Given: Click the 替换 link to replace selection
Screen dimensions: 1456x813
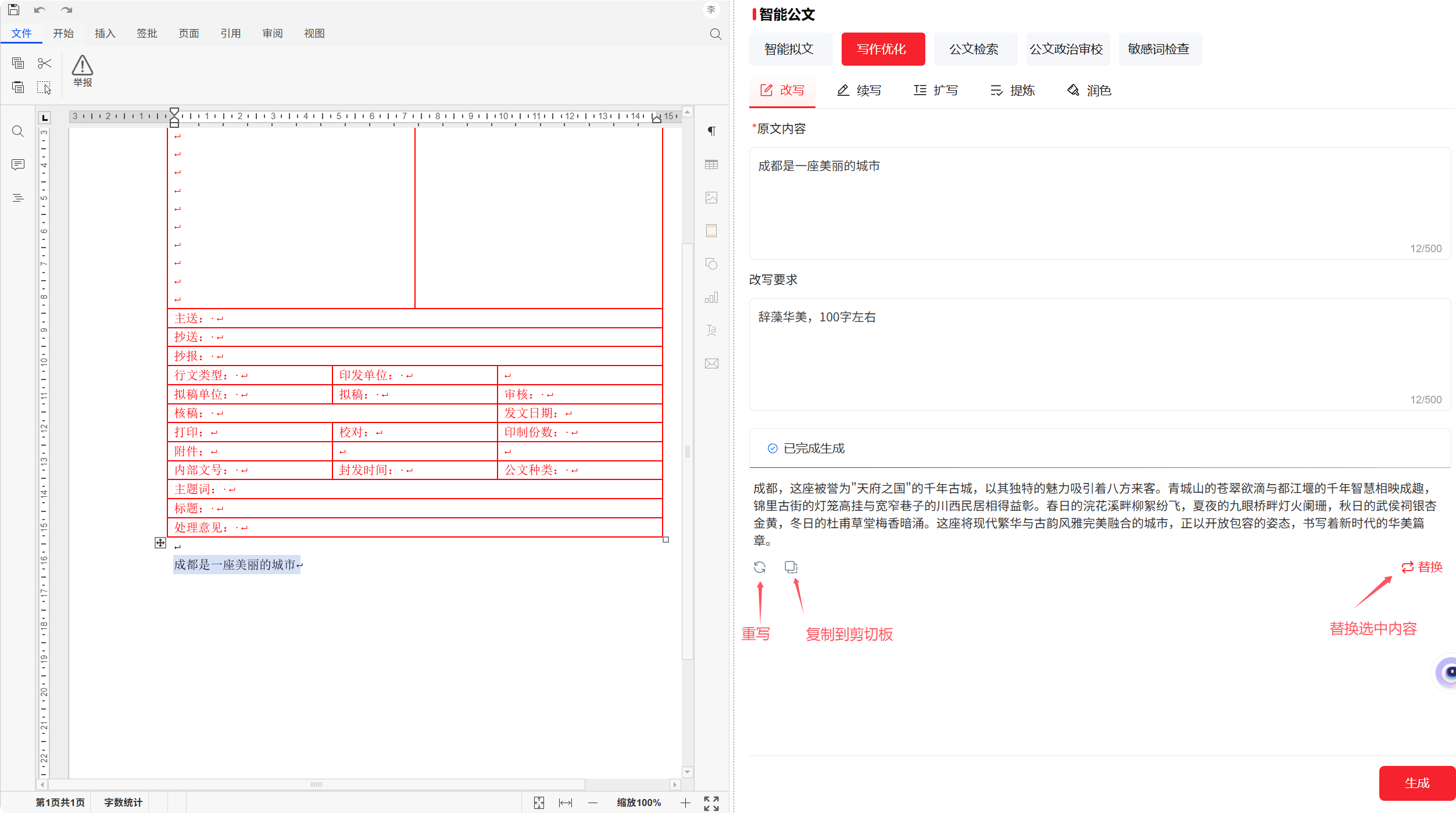Looking at the screenshot, I should [x=1422, y=567].
